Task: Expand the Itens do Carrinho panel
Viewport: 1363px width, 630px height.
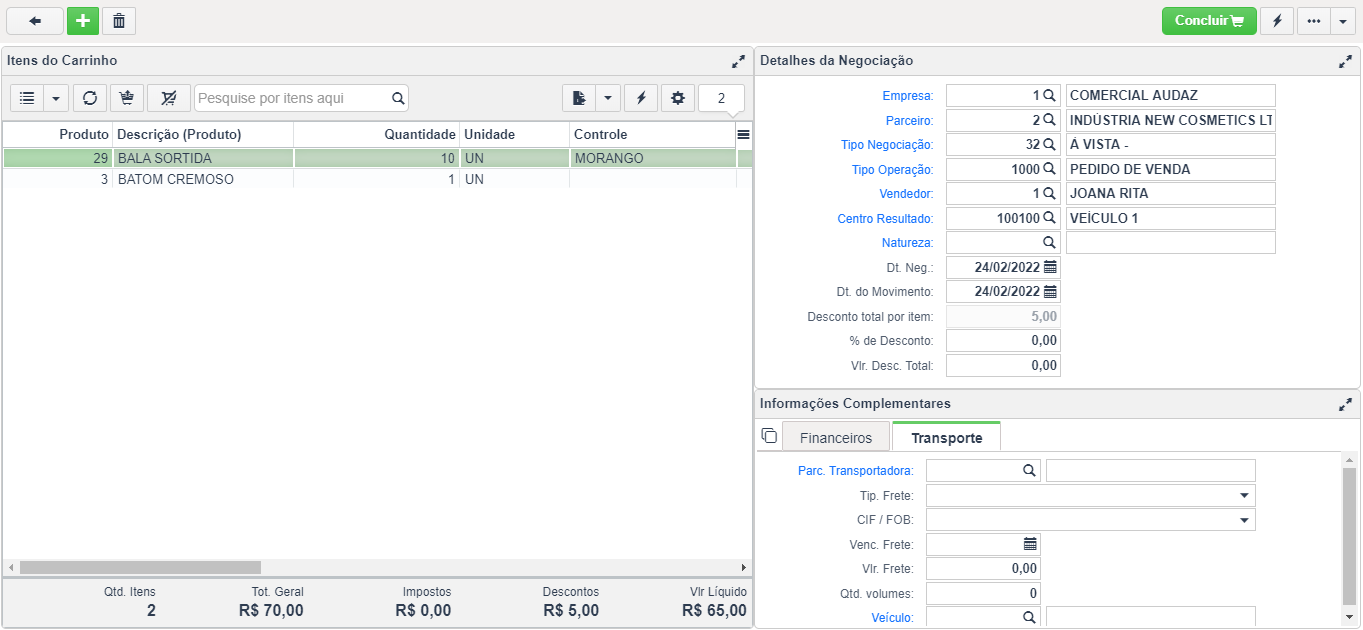Action: (738, 61)
